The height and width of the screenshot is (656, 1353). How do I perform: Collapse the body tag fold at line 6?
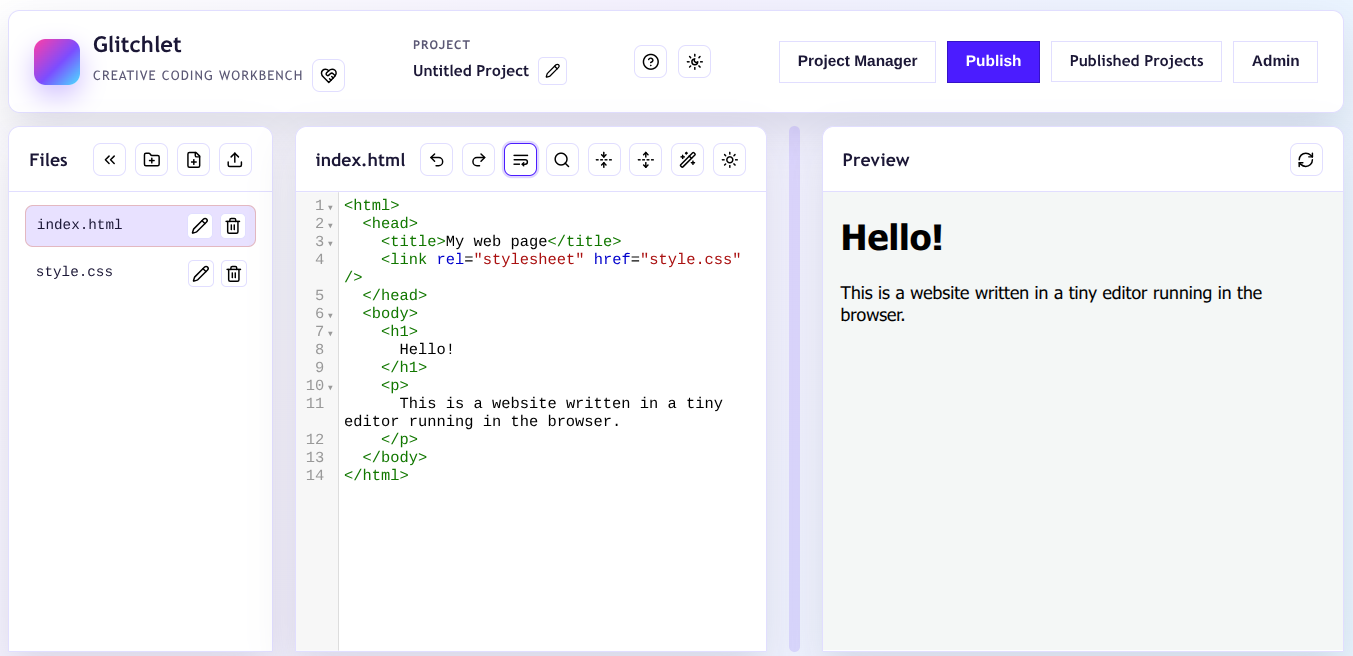331,315
